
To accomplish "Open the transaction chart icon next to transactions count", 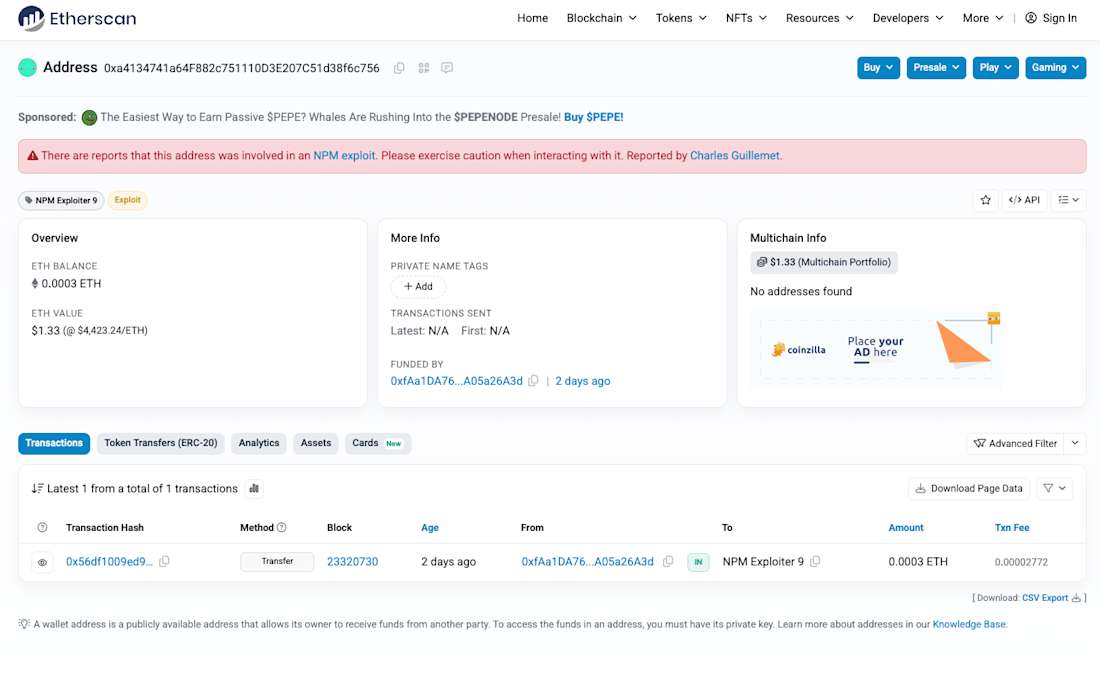I will click(253, 488).
